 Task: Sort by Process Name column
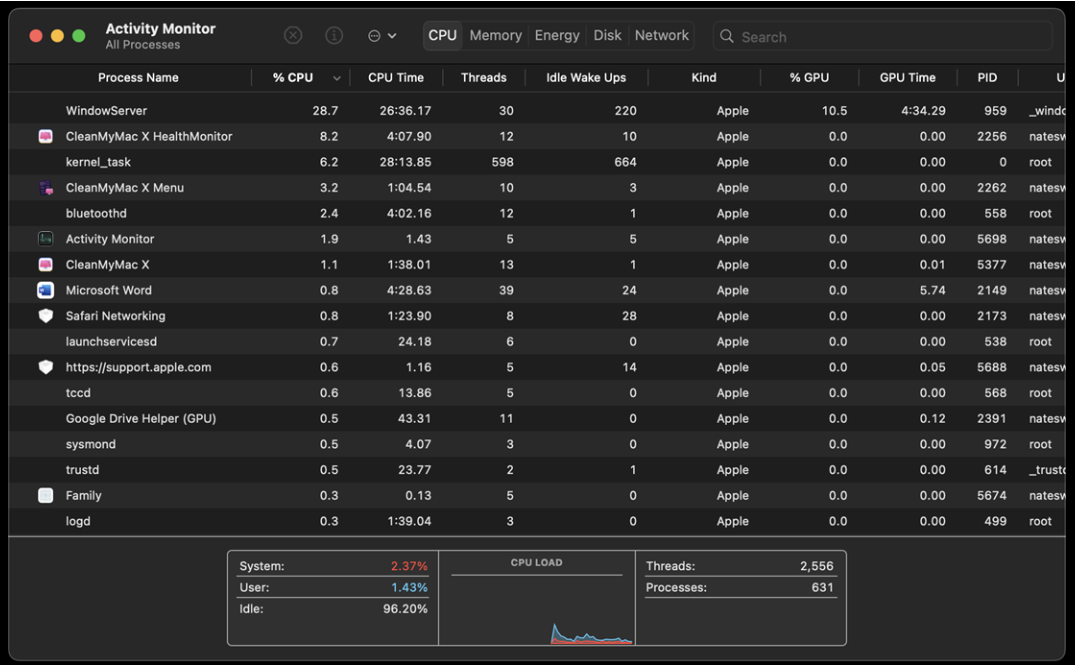click(138, 77)
